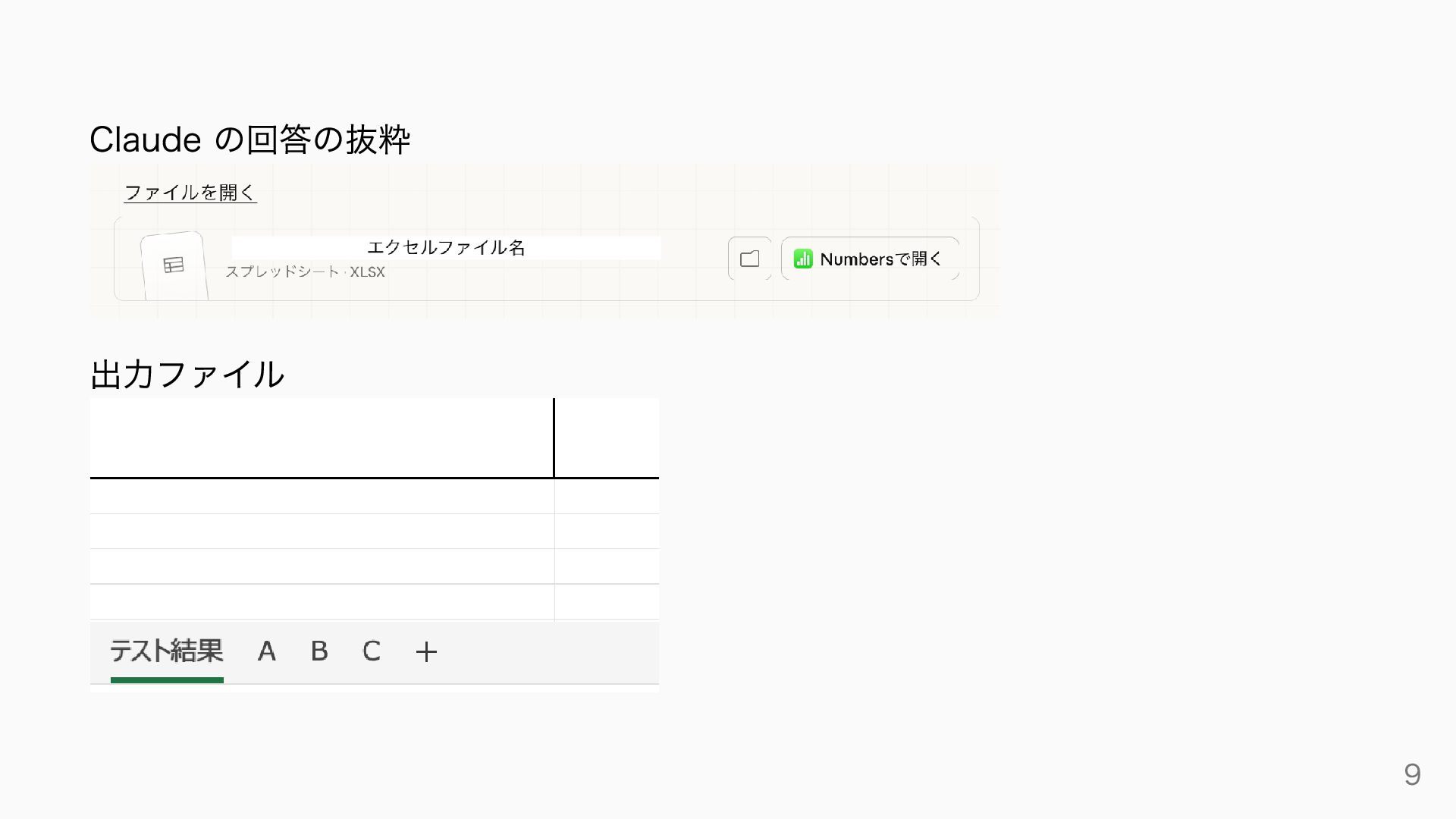
Task: Select the wide header cell in the left column
Action: tap(322, 438)
